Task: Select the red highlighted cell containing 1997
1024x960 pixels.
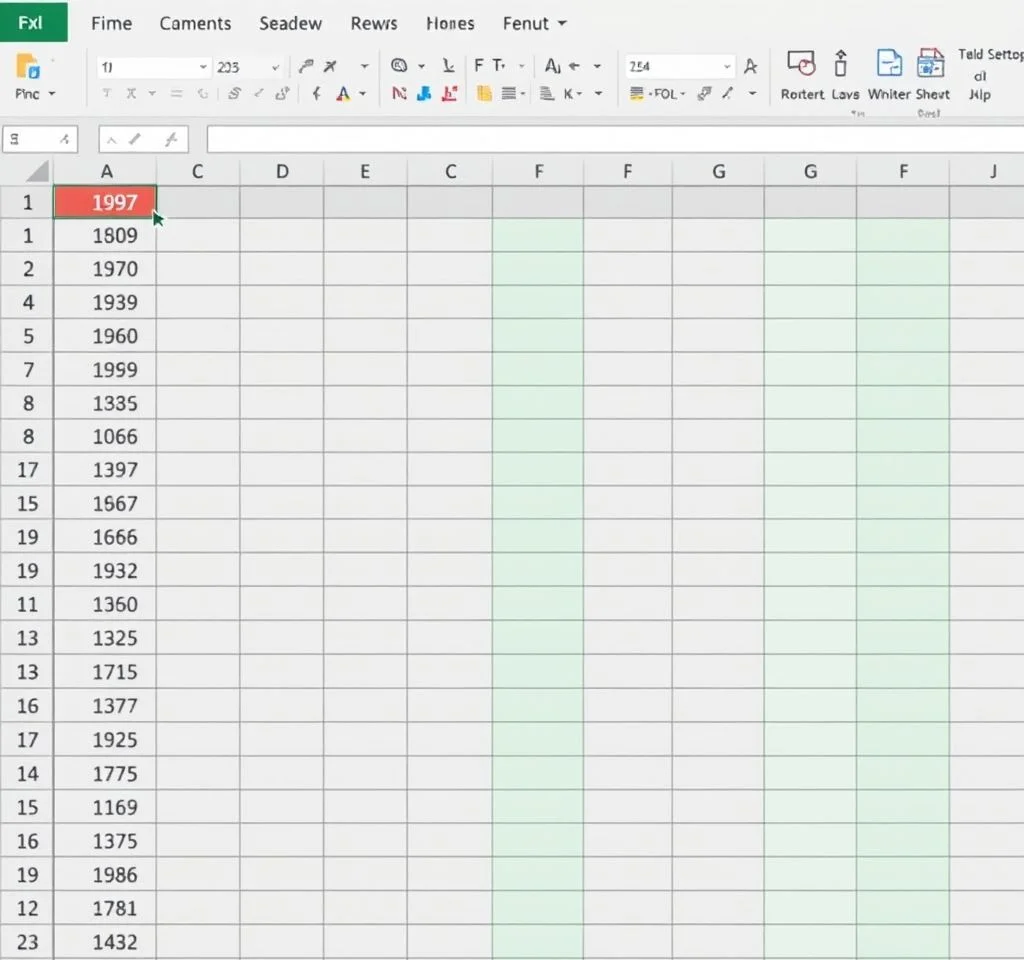Action: [106, 202]
